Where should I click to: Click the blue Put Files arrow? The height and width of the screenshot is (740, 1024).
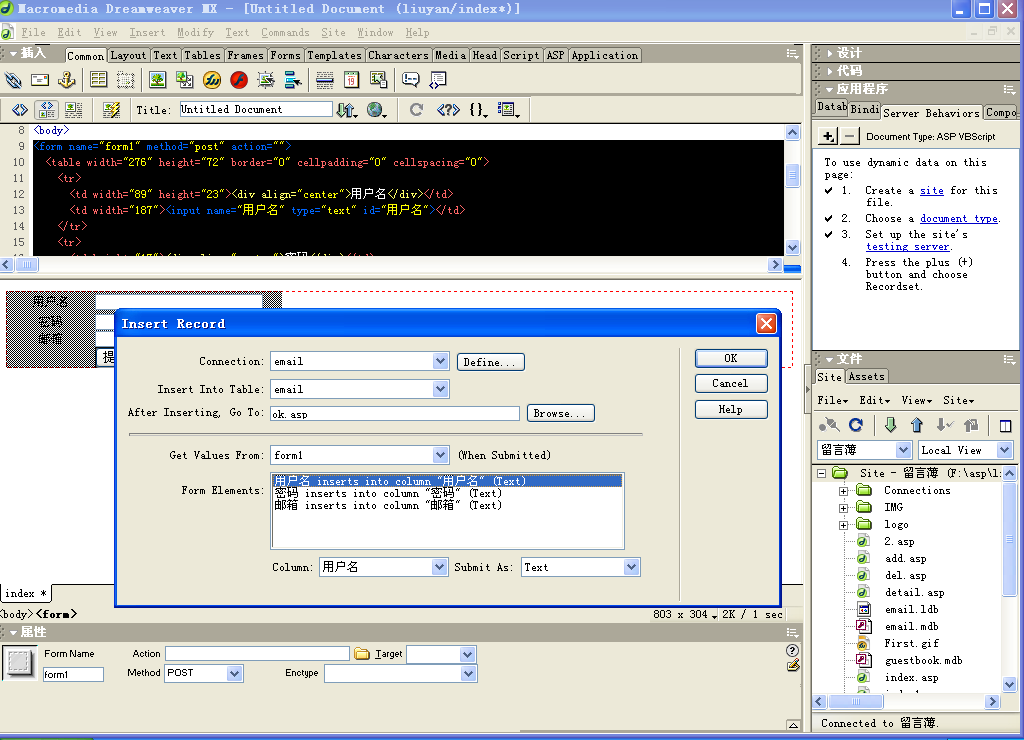[x=916, y=425]
